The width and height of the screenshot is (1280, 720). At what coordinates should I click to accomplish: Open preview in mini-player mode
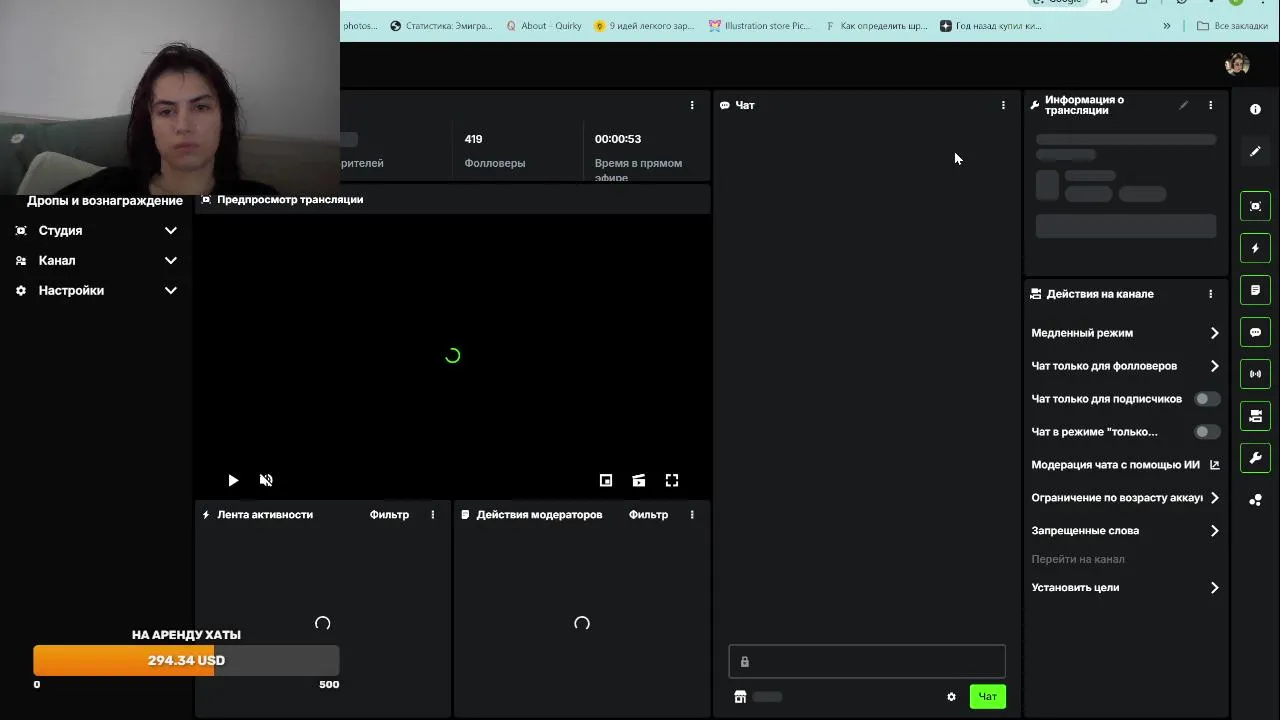click(605, 481)
